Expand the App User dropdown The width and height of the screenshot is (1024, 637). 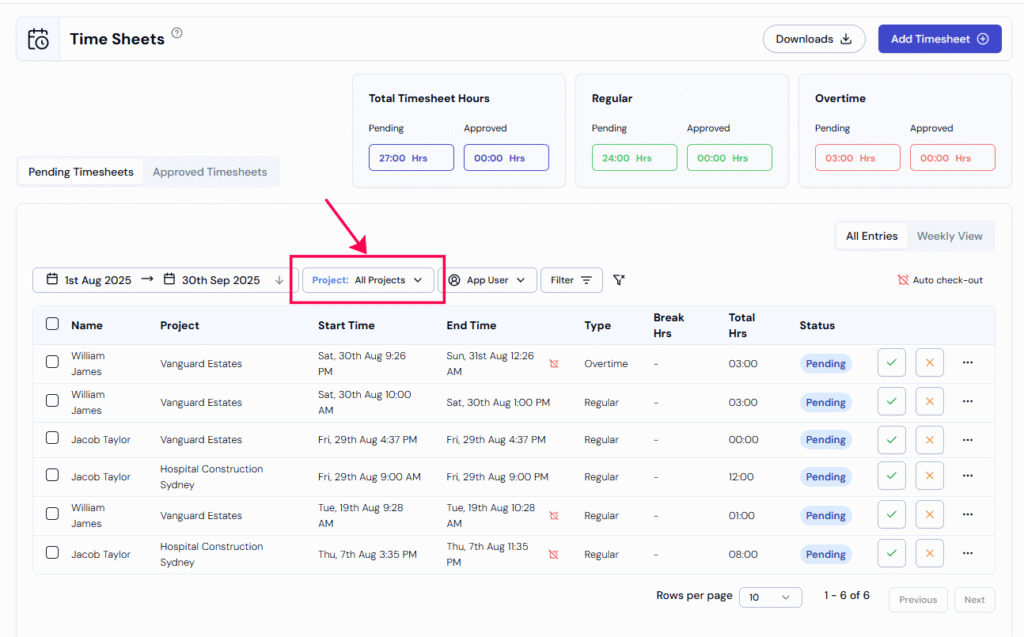(x=488, y=280)
